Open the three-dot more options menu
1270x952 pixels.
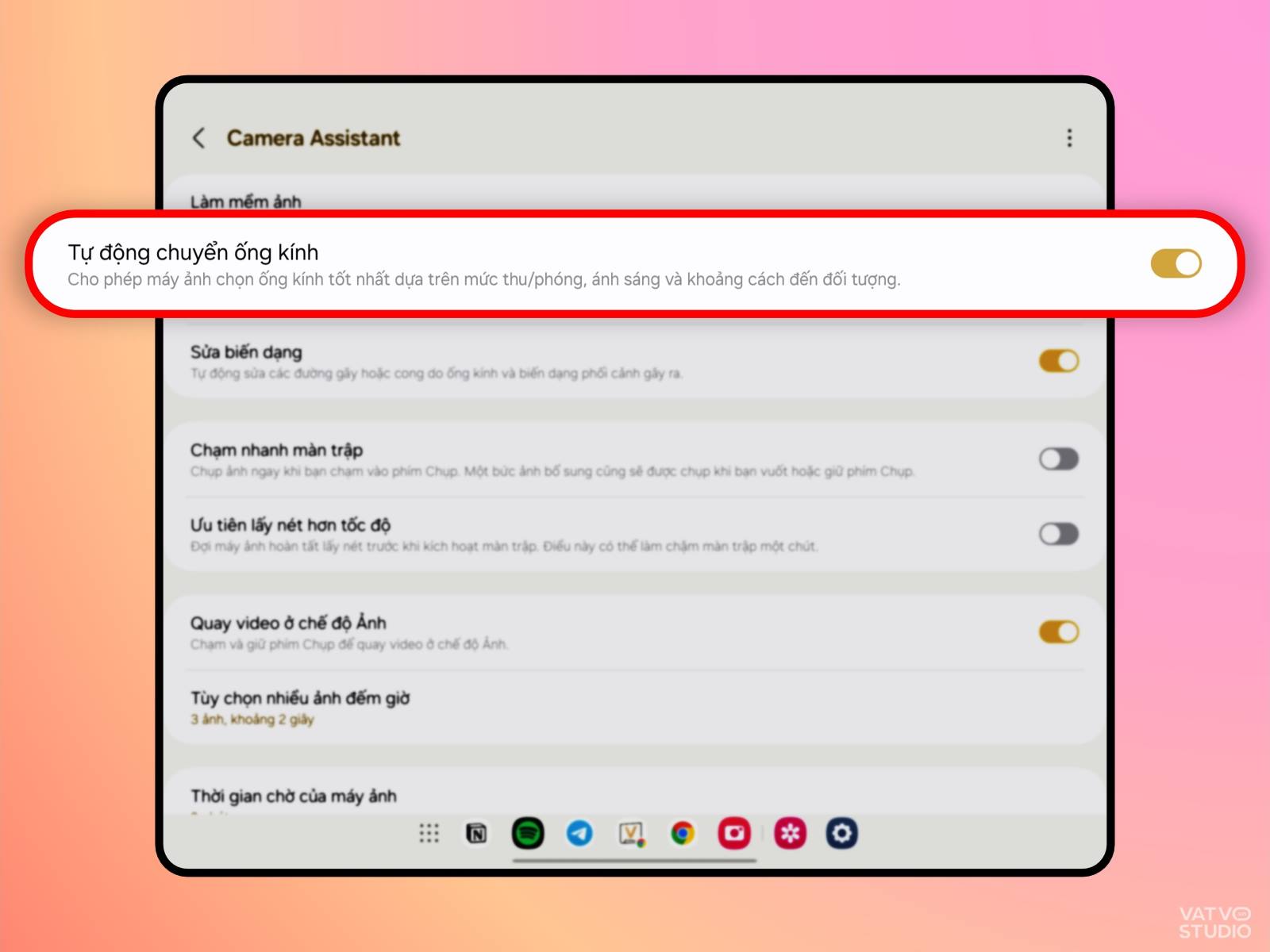click(x=1069, y=138)
